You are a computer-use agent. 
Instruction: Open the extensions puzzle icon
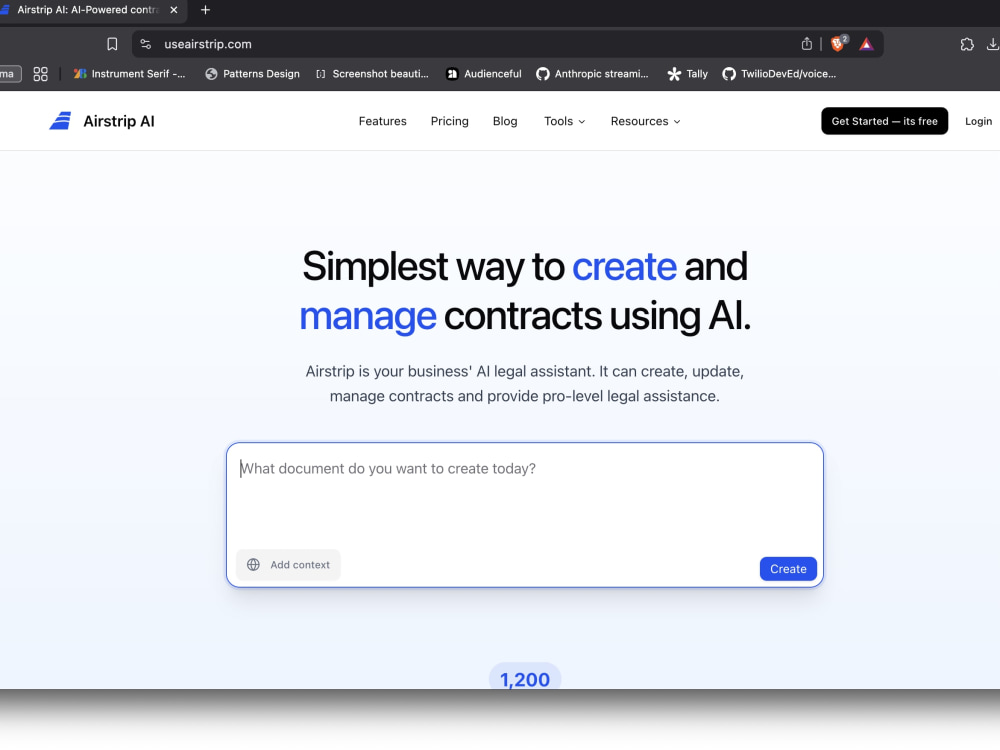967,44
